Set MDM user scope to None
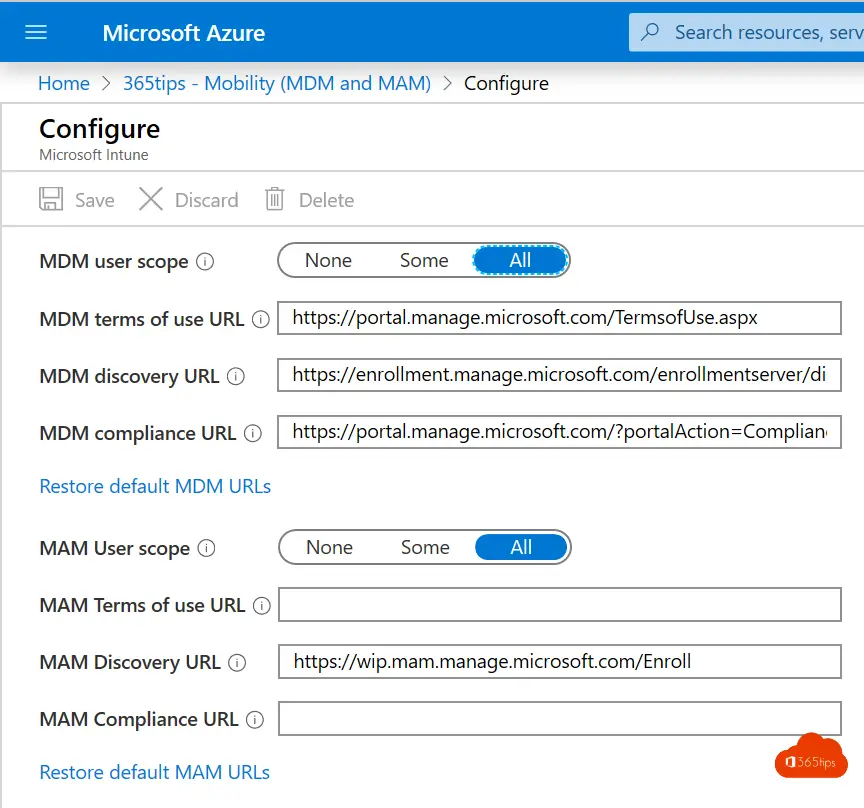This screenshot has height=808, width=864. click(328, 260)
